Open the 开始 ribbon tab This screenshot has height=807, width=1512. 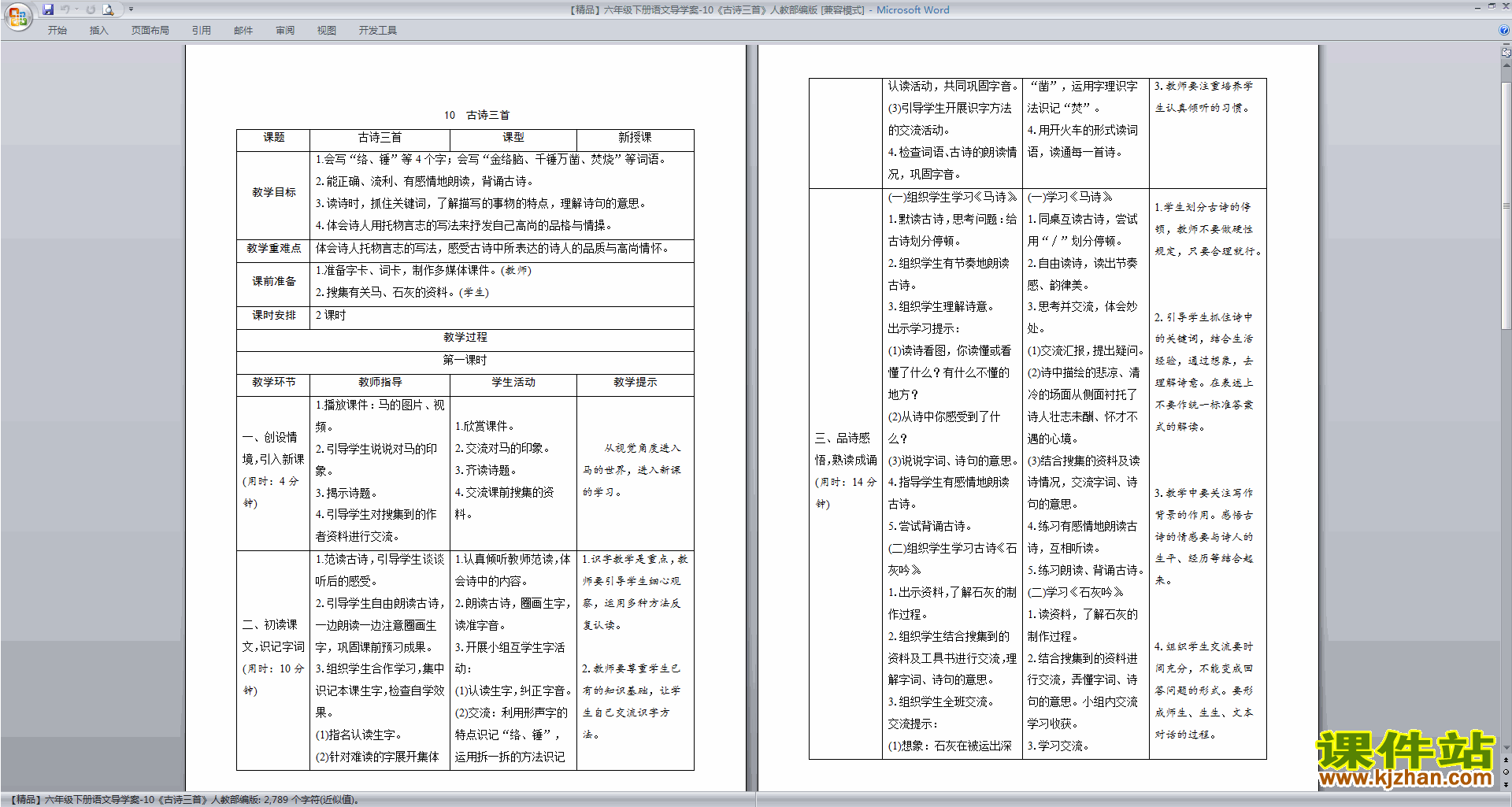pos(57,31)
